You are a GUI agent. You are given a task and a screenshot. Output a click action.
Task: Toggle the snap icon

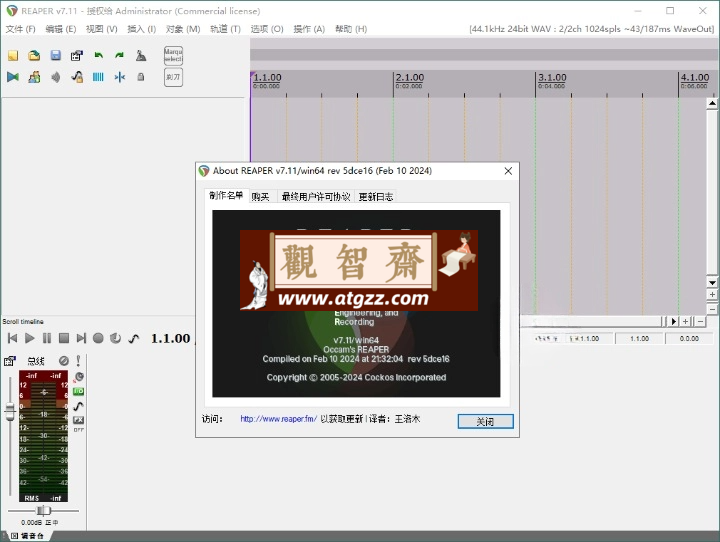coord(119,77)
